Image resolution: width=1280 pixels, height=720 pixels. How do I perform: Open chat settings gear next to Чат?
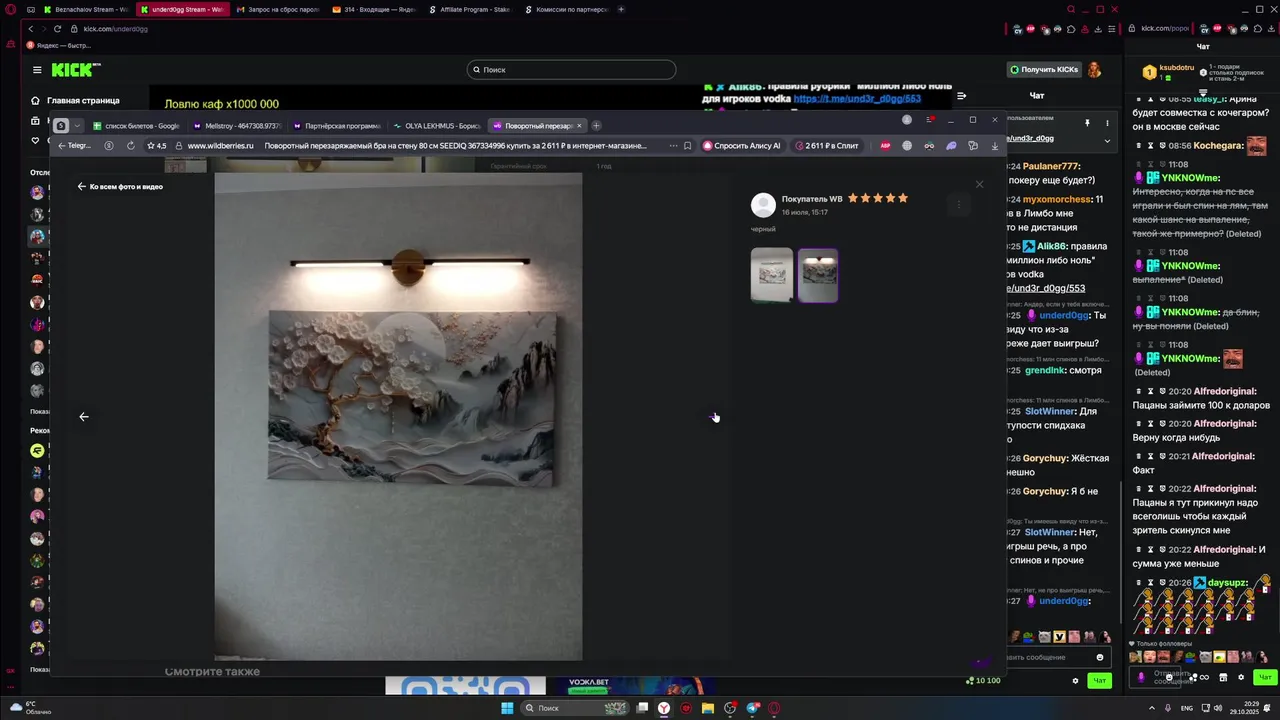pos(1076,681)
